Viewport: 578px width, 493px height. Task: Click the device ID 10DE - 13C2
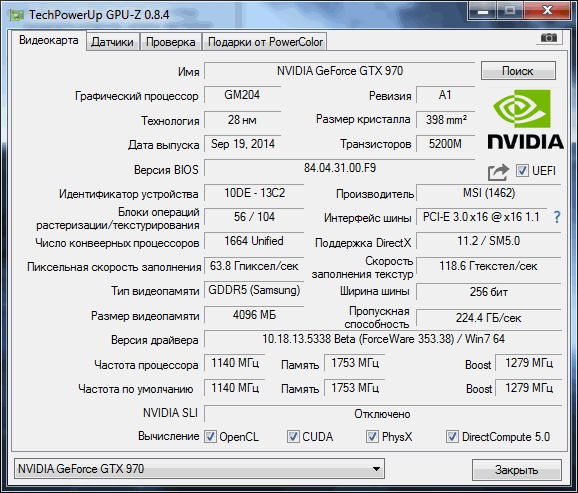tap(254, 193)
